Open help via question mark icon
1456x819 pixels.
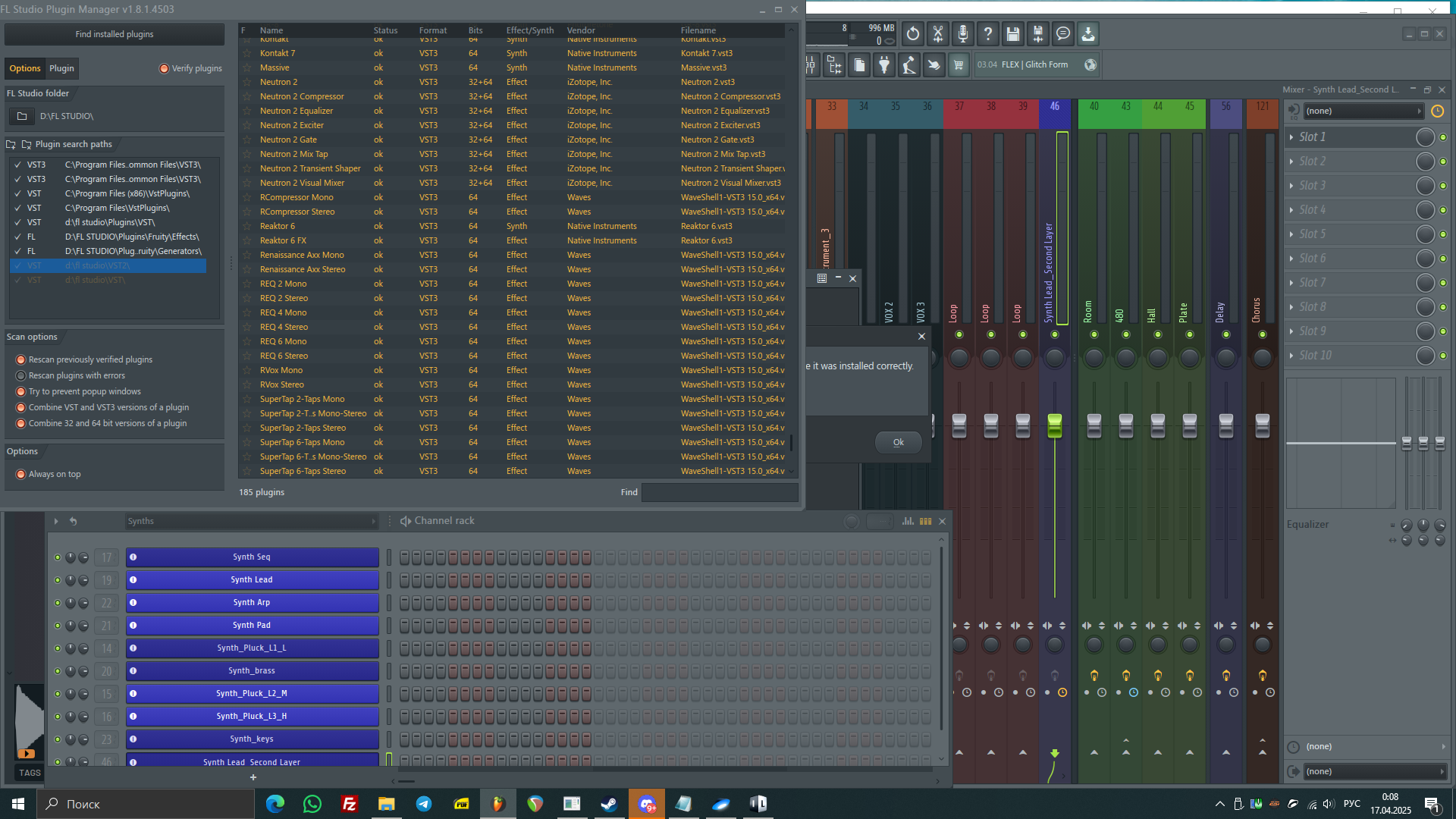988,33
